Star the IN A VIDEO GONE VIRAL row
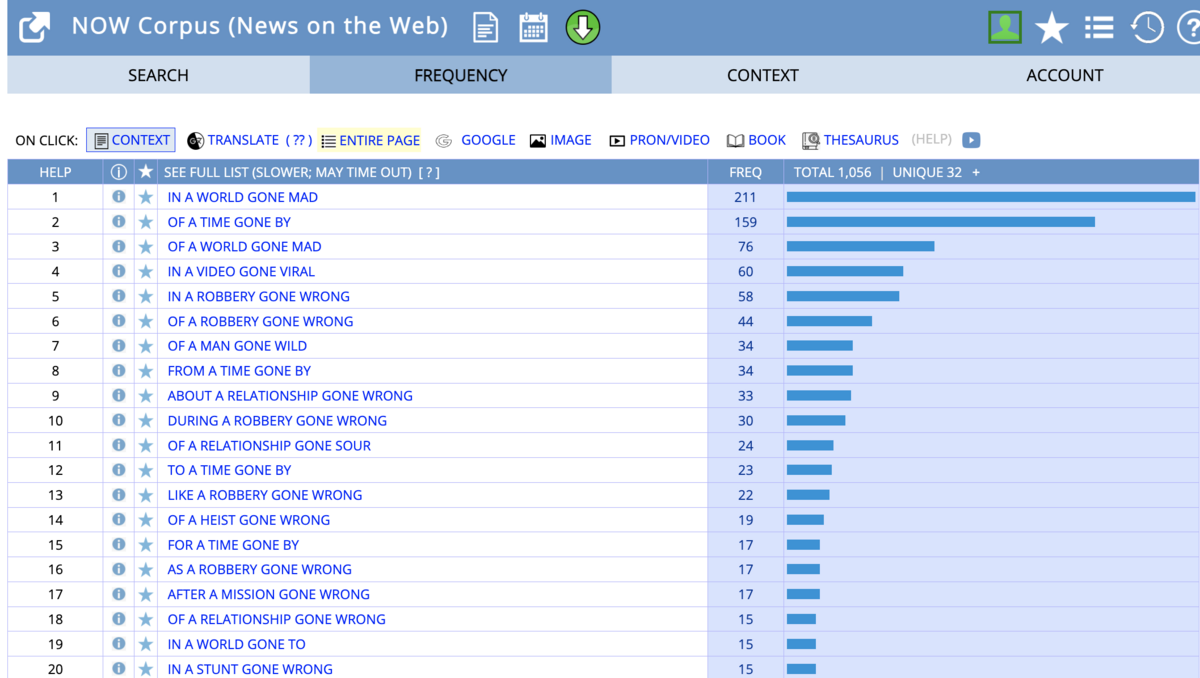This screenshot has height=678, width=1200. [146, 271]
